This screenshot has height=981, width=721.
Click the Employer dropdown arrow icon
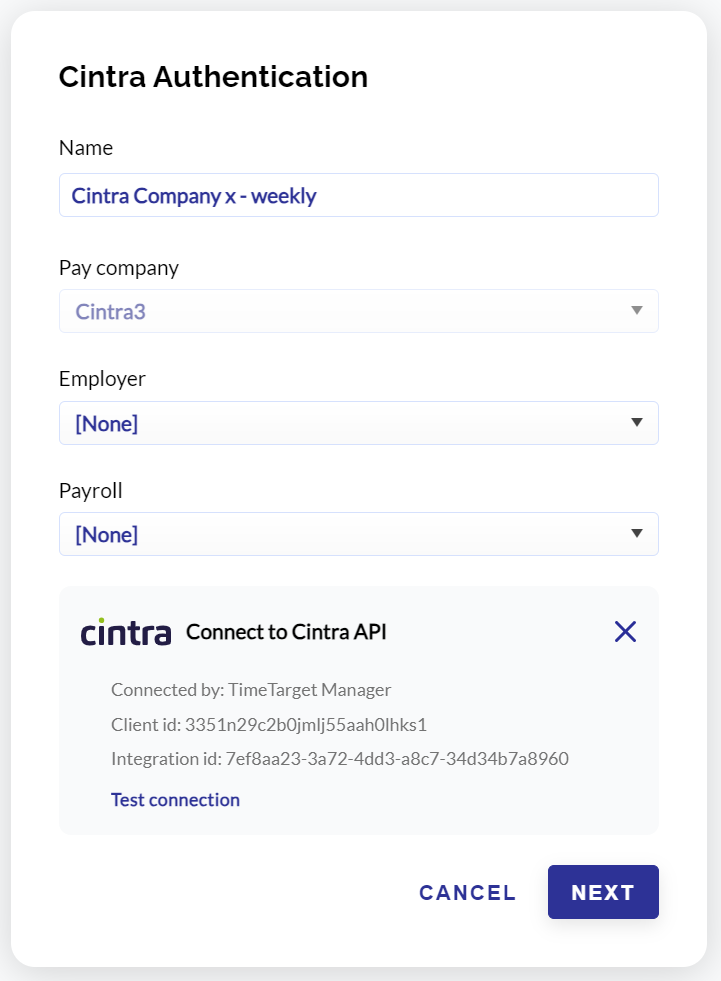(637, 422)
